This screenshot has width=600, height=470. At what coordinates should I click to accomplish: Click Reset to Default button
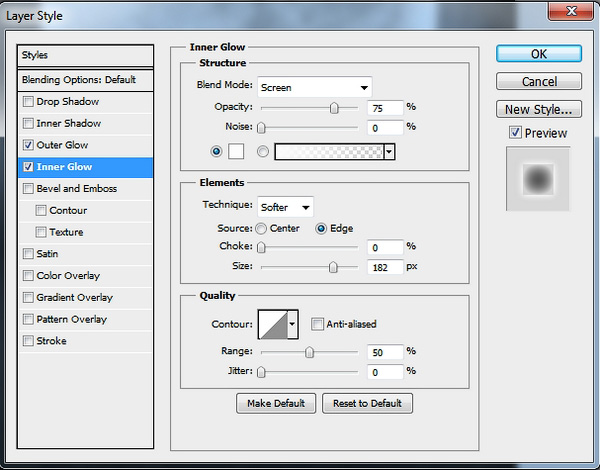pos(367,403)
